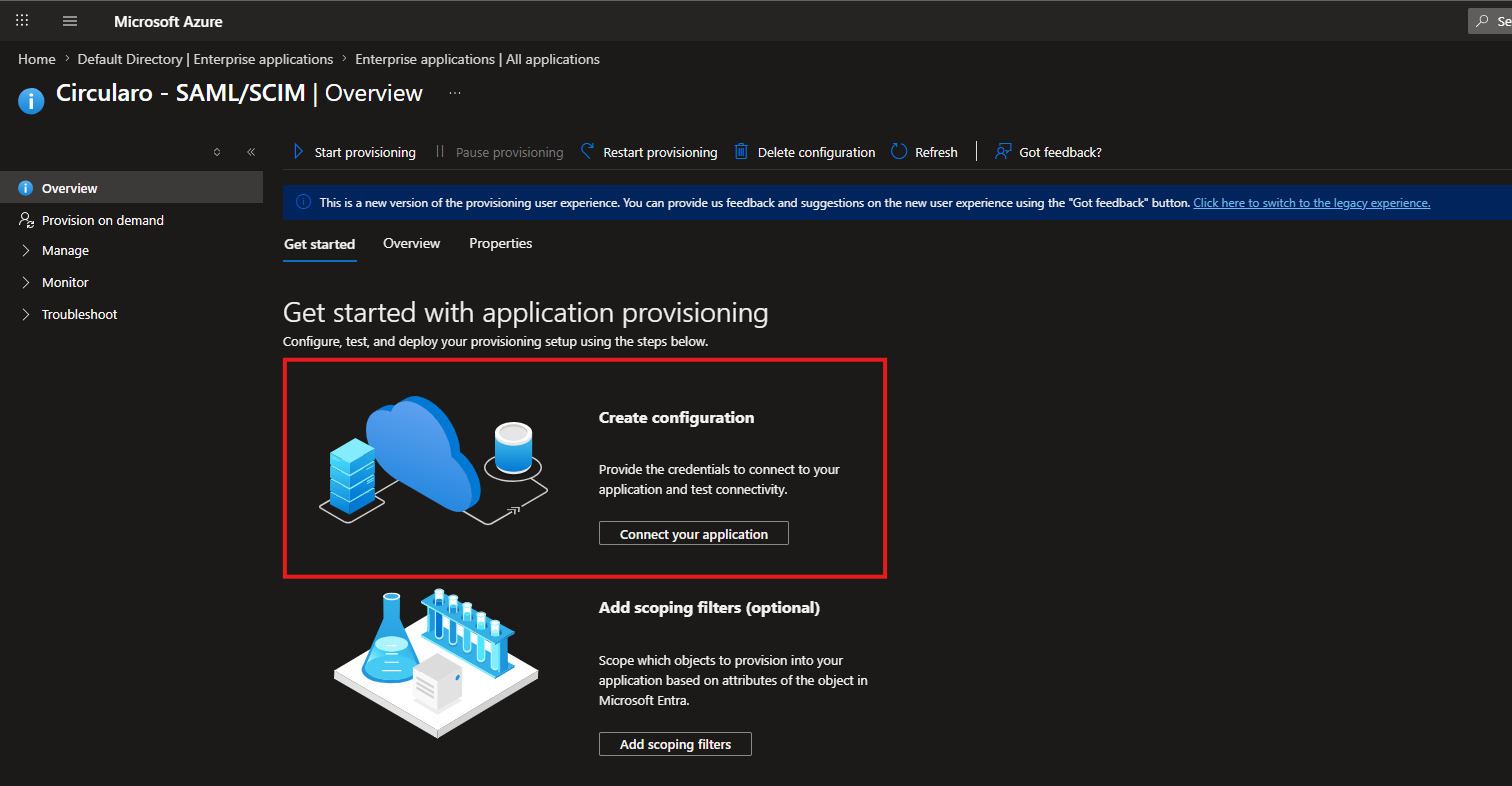1512x786 pixels.
Task: Click the Got feedback person icon
Action: pos(1003,152)
